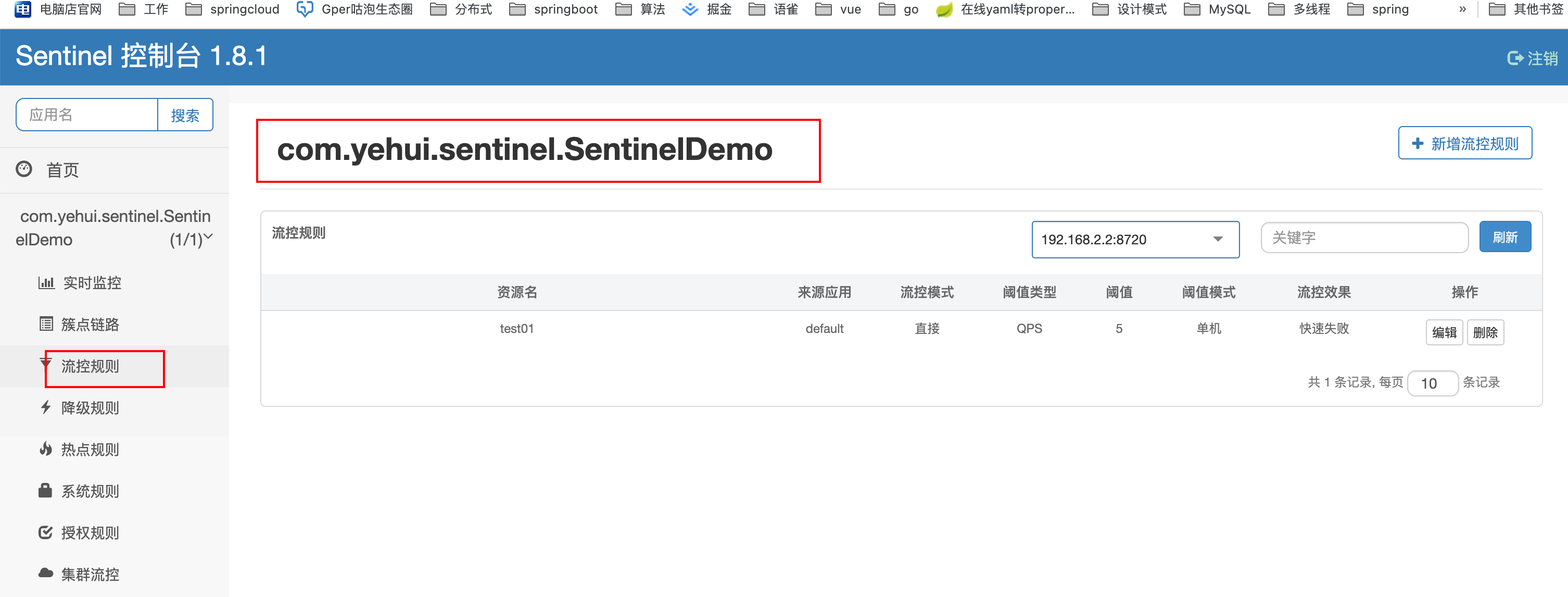This screenshot has width=1568, height=597.
Task: Click the 新增流控规则 button
Action: tap(1464, 143)
